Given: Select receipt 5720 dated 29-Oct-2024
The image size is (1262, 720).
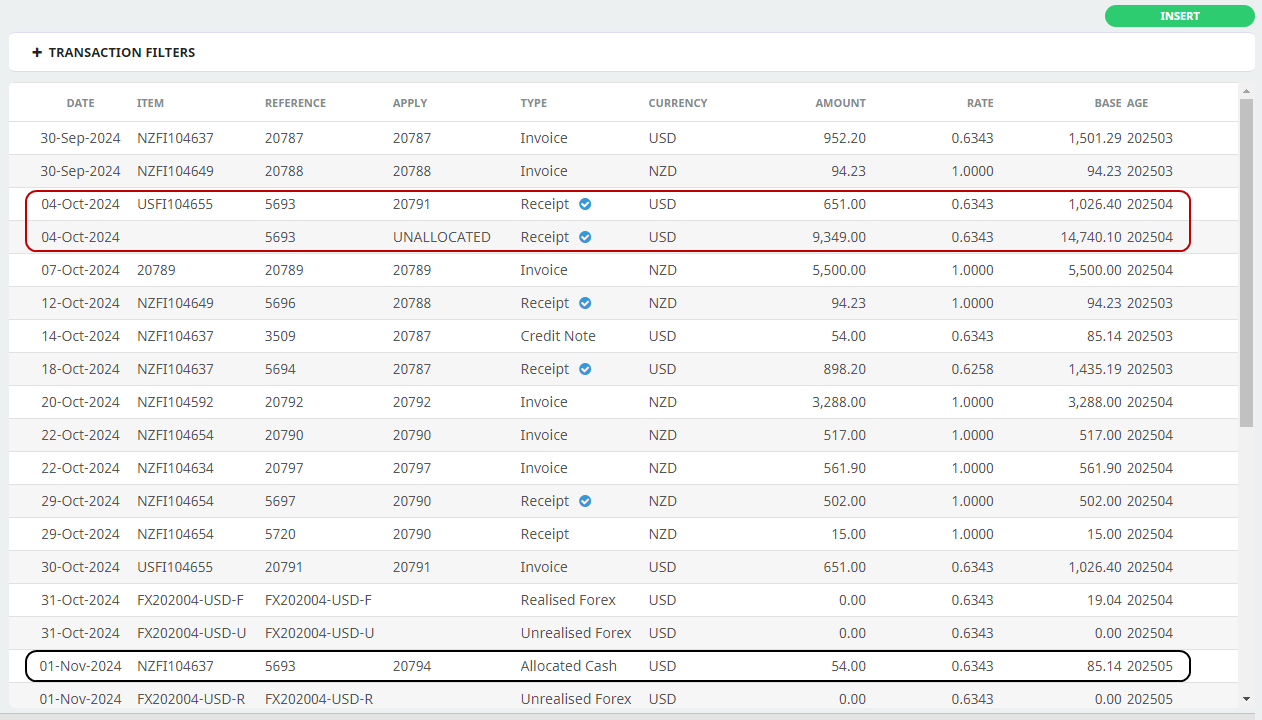Looking at the screenshot, I should click(x=280, y=534).
